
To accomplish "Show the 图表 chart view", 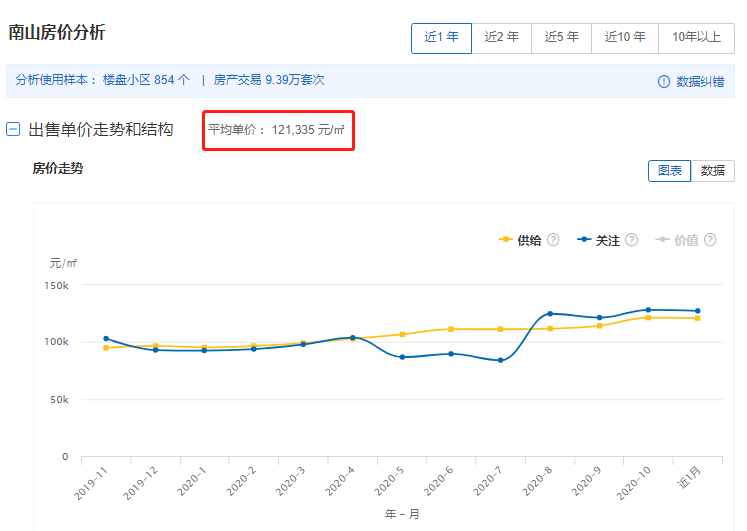I will tap(669, 171).
